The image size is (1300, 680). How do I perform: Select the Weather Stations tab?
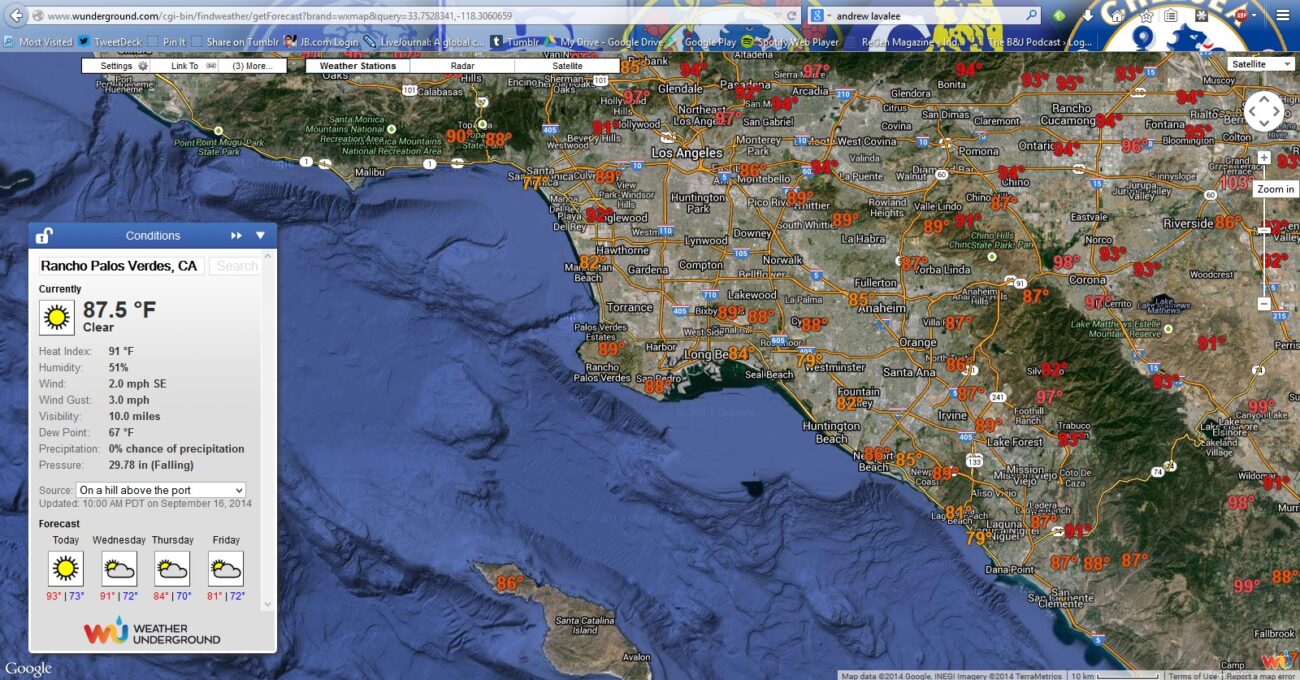tap(358, 66)
